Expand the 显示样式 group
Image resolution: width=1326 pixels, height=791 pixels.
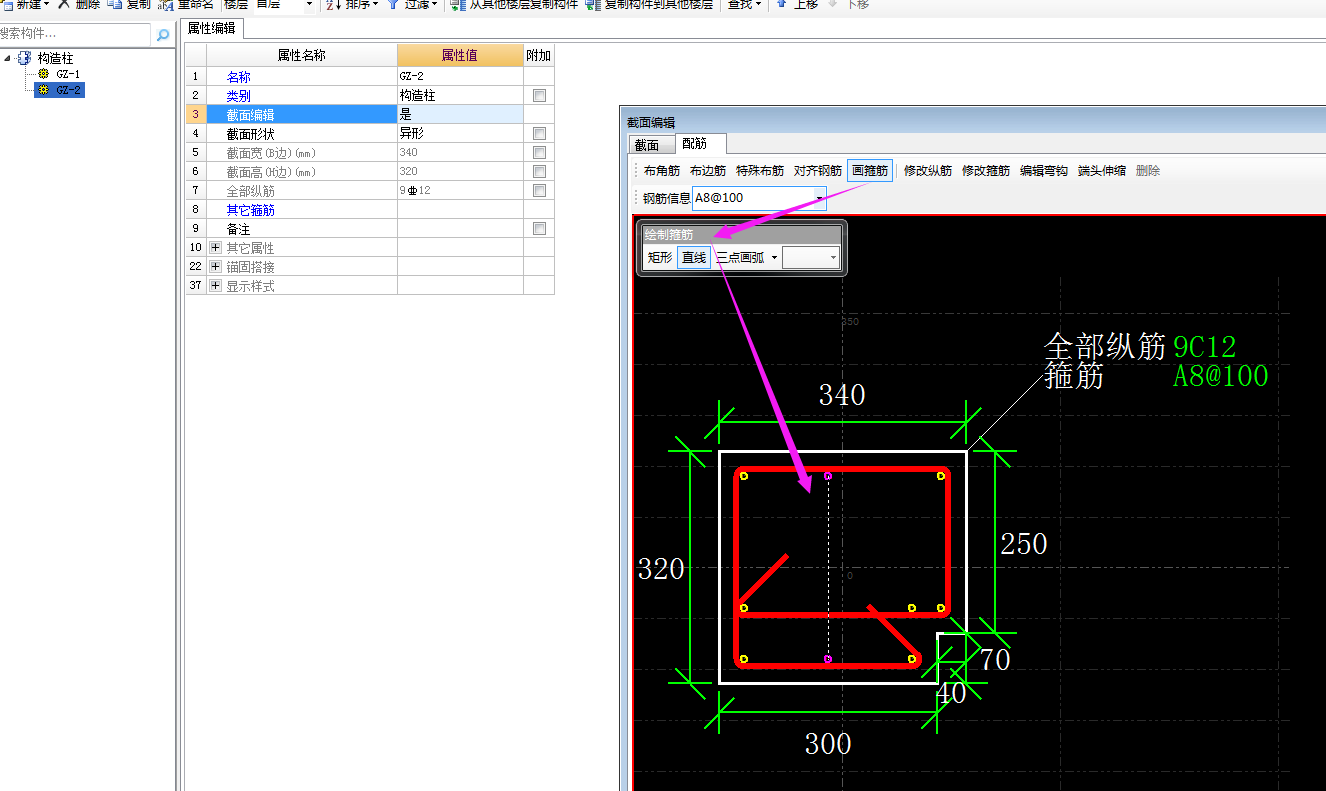[x=216, y=285]
